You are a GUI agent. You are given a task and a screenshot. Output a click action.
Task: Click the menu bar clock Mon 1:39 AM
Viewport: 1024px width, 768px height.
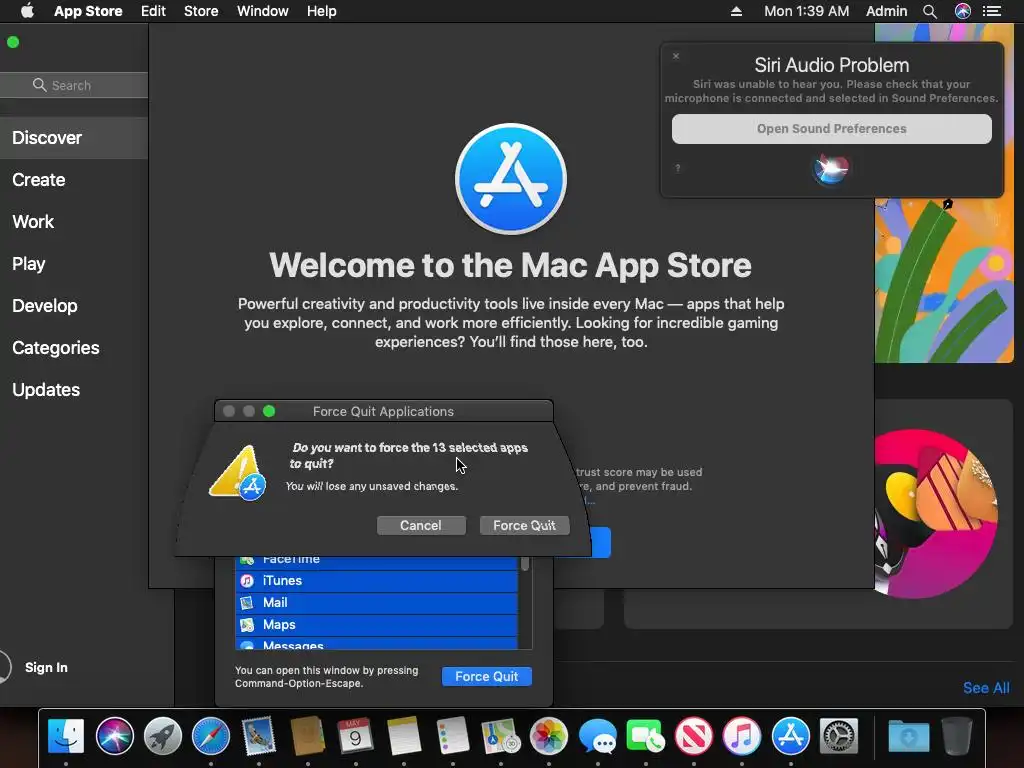pos(807,11)
